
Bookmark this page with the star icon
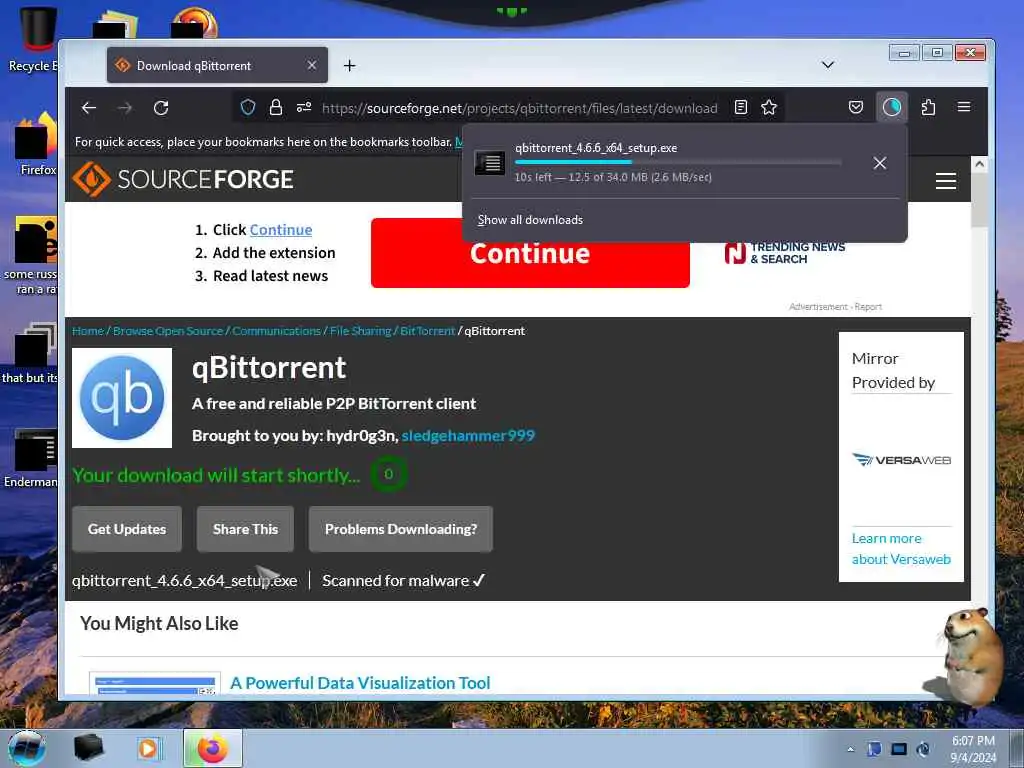(x=769, y=107)
